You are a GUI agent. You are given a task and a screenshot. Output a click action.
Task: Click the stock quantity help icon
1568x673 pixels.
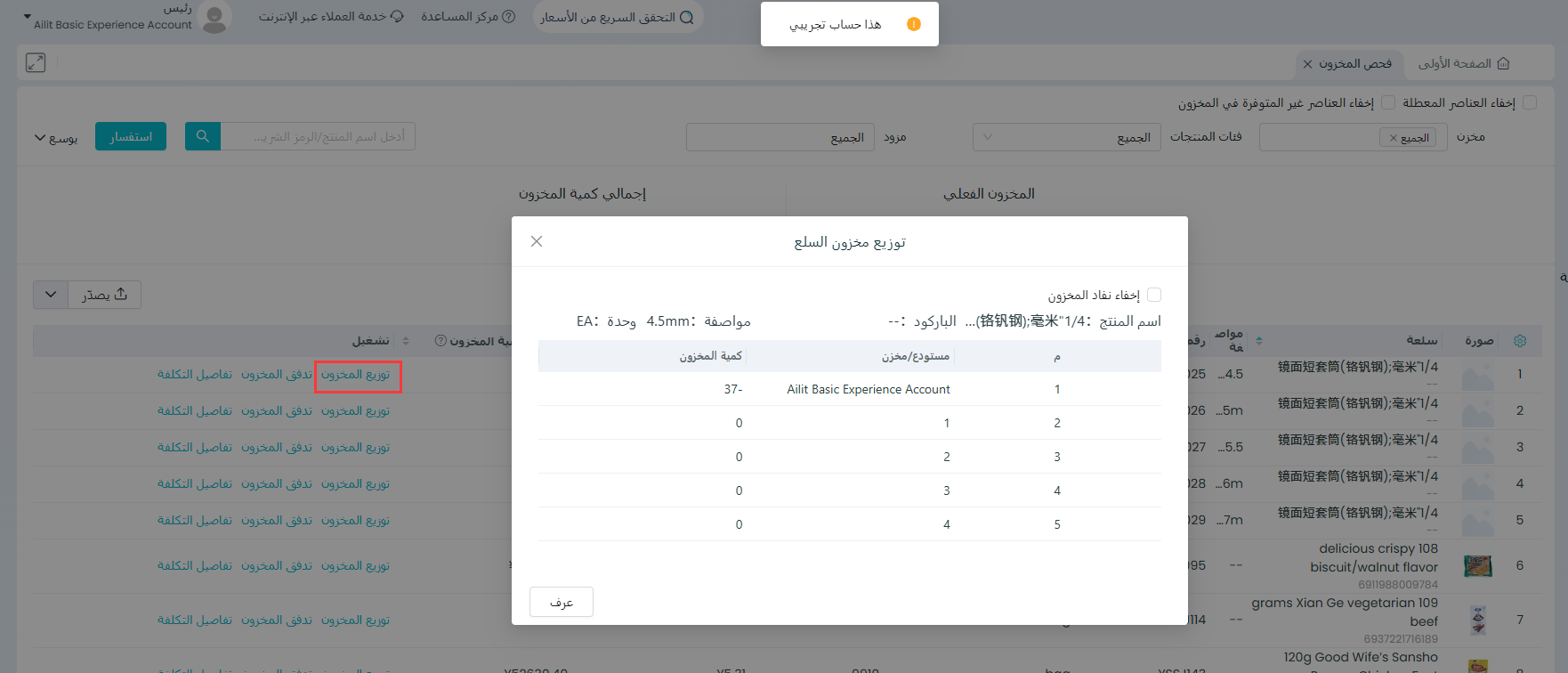(x=440, y=341)
